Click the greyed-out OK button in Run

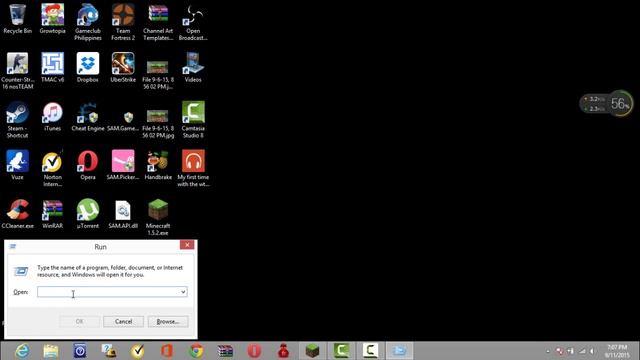click(80, 322)
